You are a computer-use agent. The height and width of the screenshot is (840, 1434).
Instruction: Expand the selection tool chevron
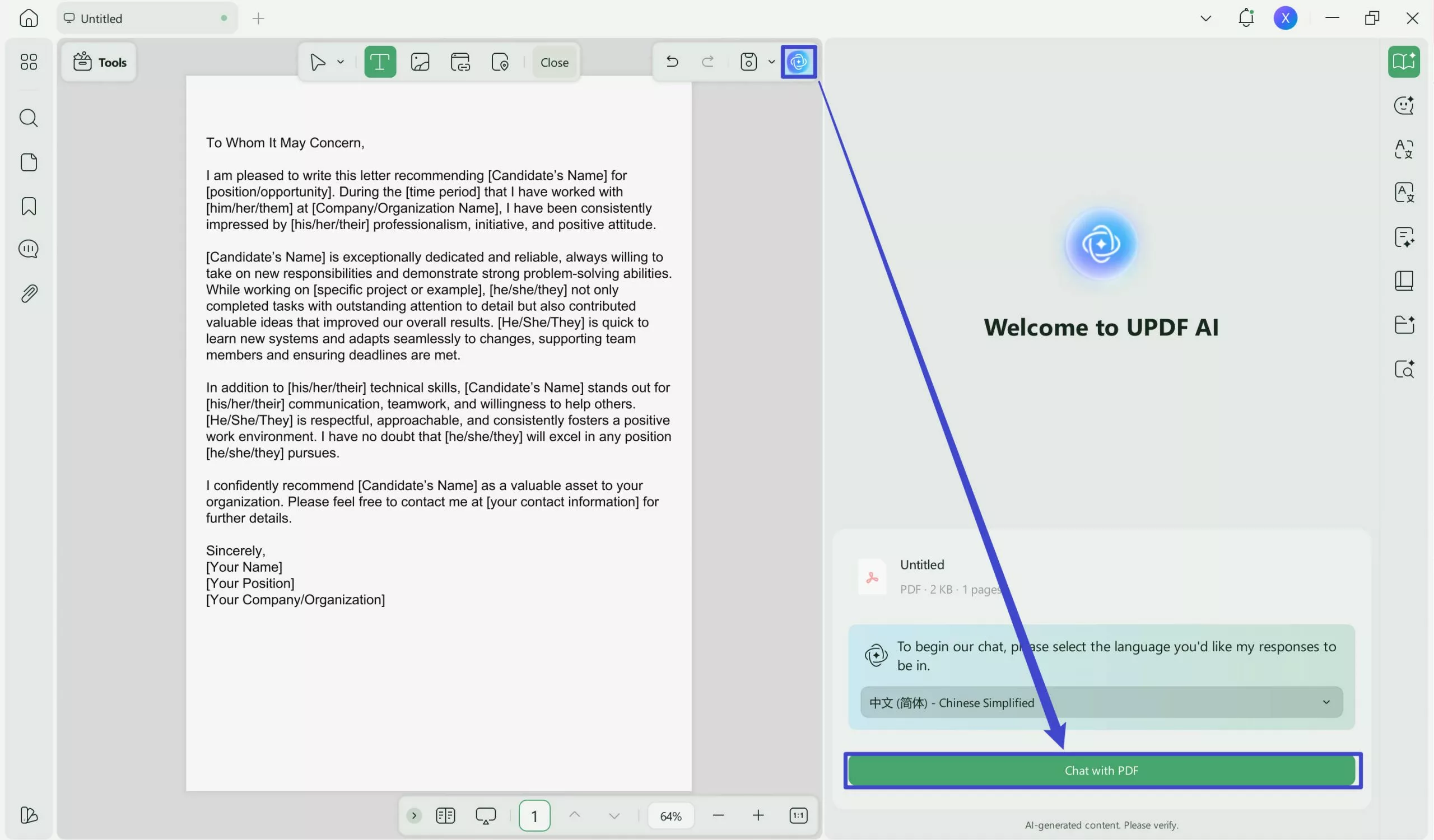340,62
